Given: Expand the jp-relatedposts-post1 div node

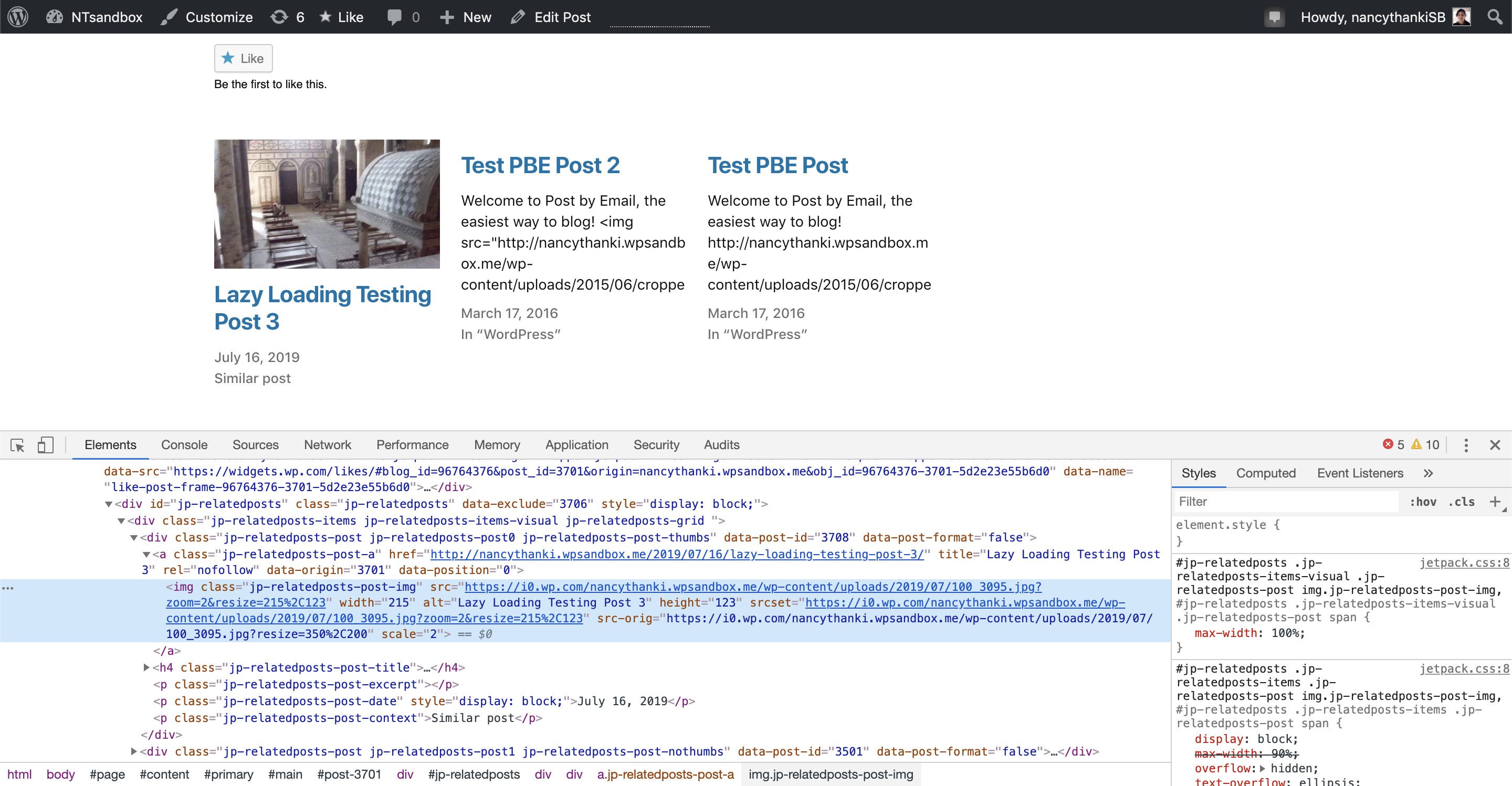Looking at the screenshot, I should (134, 751).
